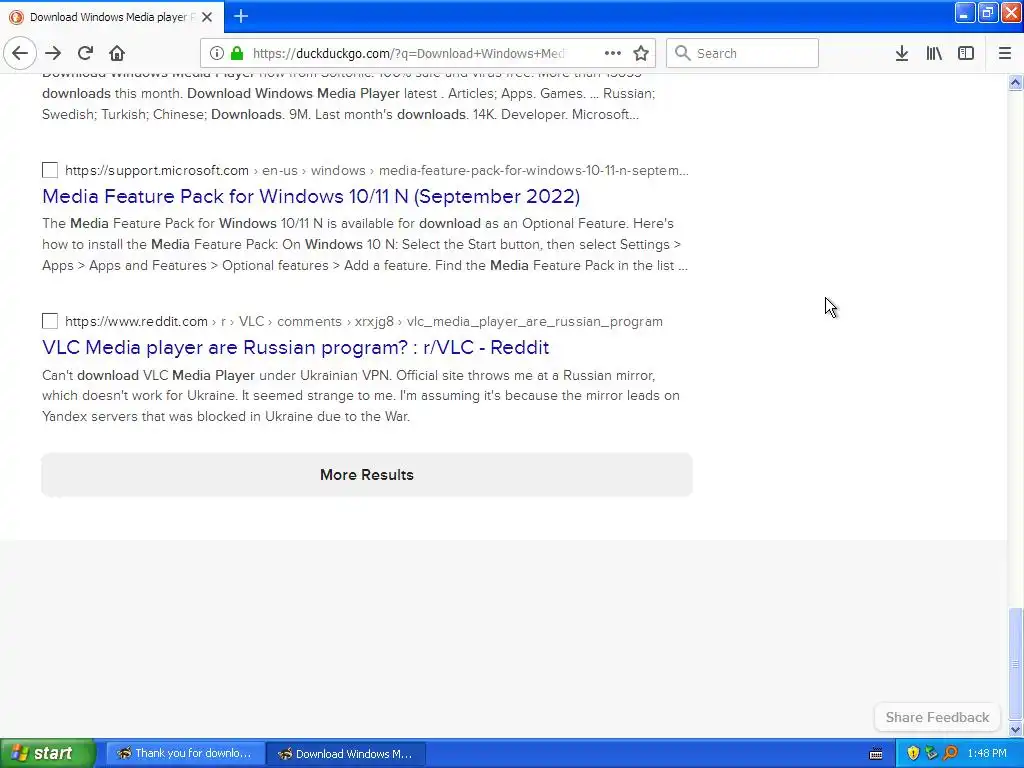This screenshot has height=768, width=1024.
Task: Switch to Download Windows M... taskbar window
Action: [x=347, y=753]
